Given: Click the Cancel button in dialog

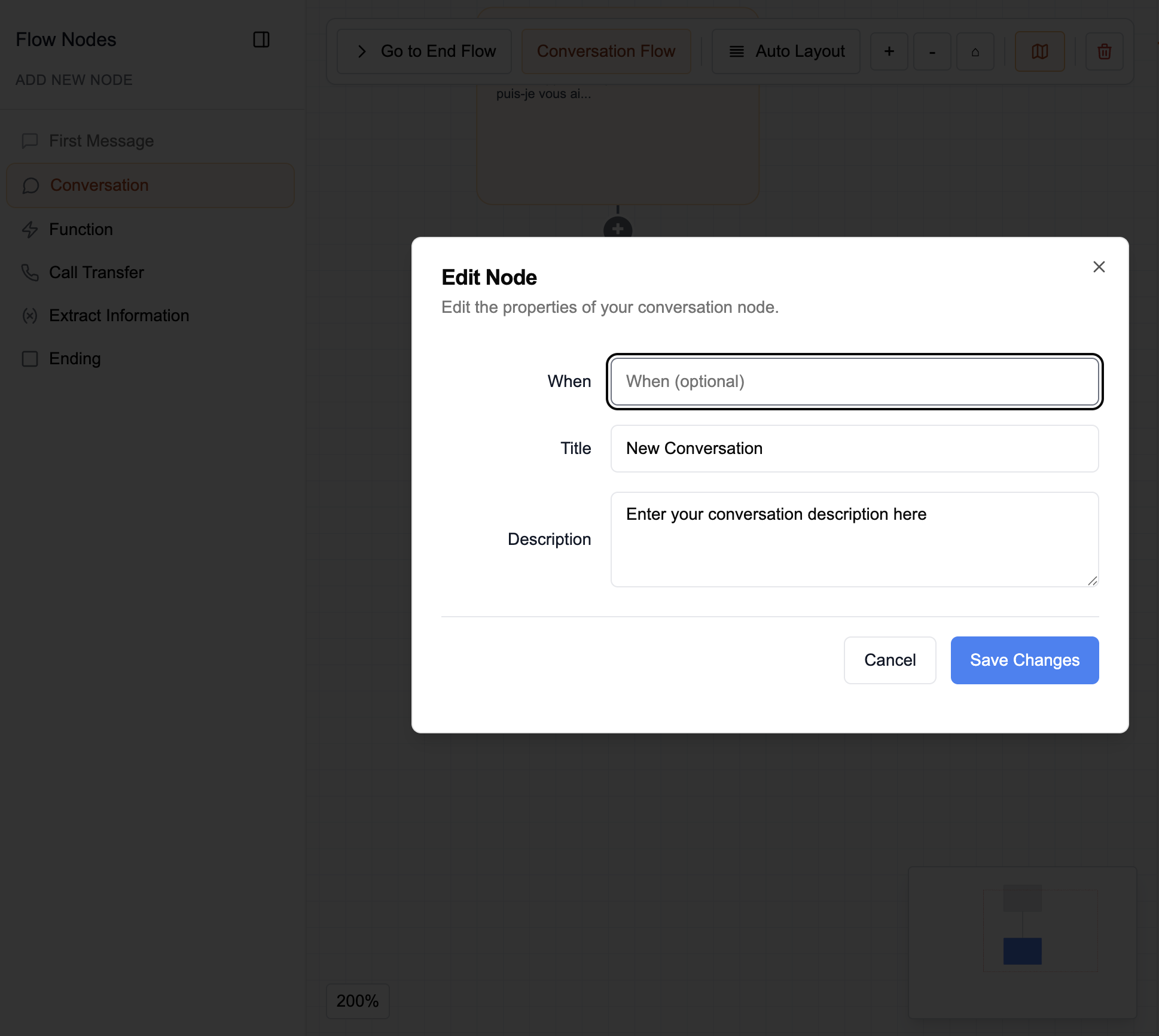Looking at the screenshot, I should [x=889, y=660].
